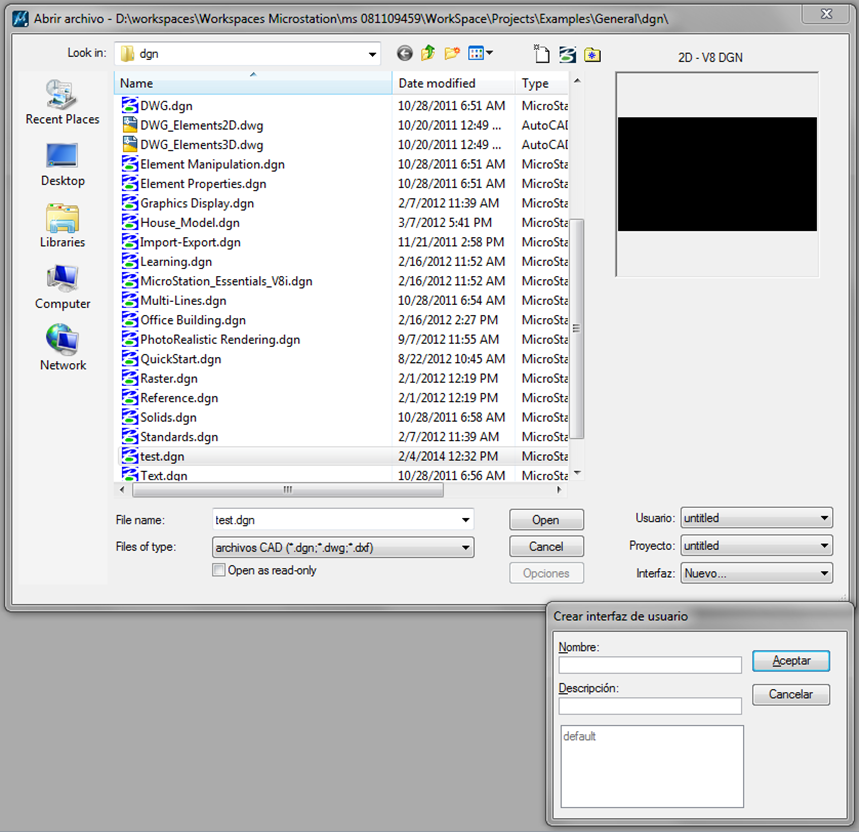This screenshot has width=859, height=832.
Task: Open the workspace folder toolbar icon
Action: click(x=592, y=54)
